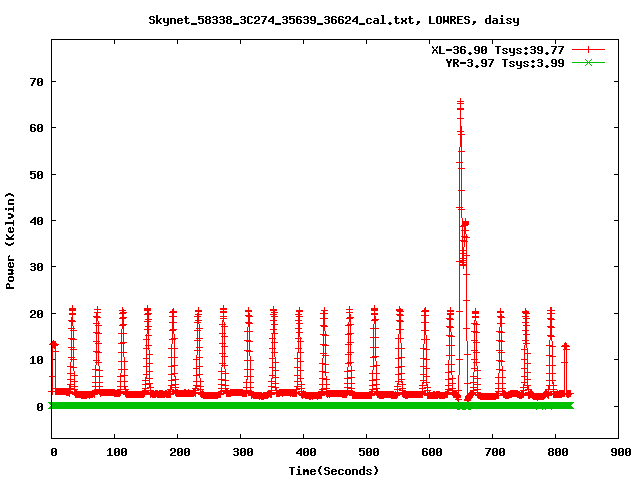This screenshot has height=480, width=640.
Task: Click the Power (Kelvin) axis label
Action: point(10,241)
